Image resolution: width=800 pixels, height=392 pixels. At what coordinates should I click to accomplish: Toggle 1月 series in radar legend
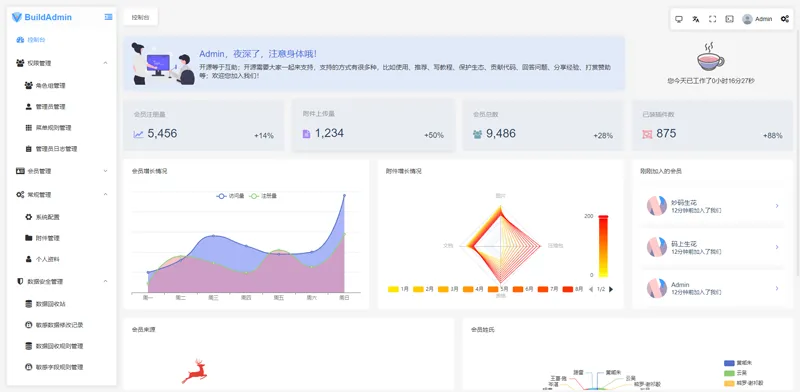tap(398, 289)
